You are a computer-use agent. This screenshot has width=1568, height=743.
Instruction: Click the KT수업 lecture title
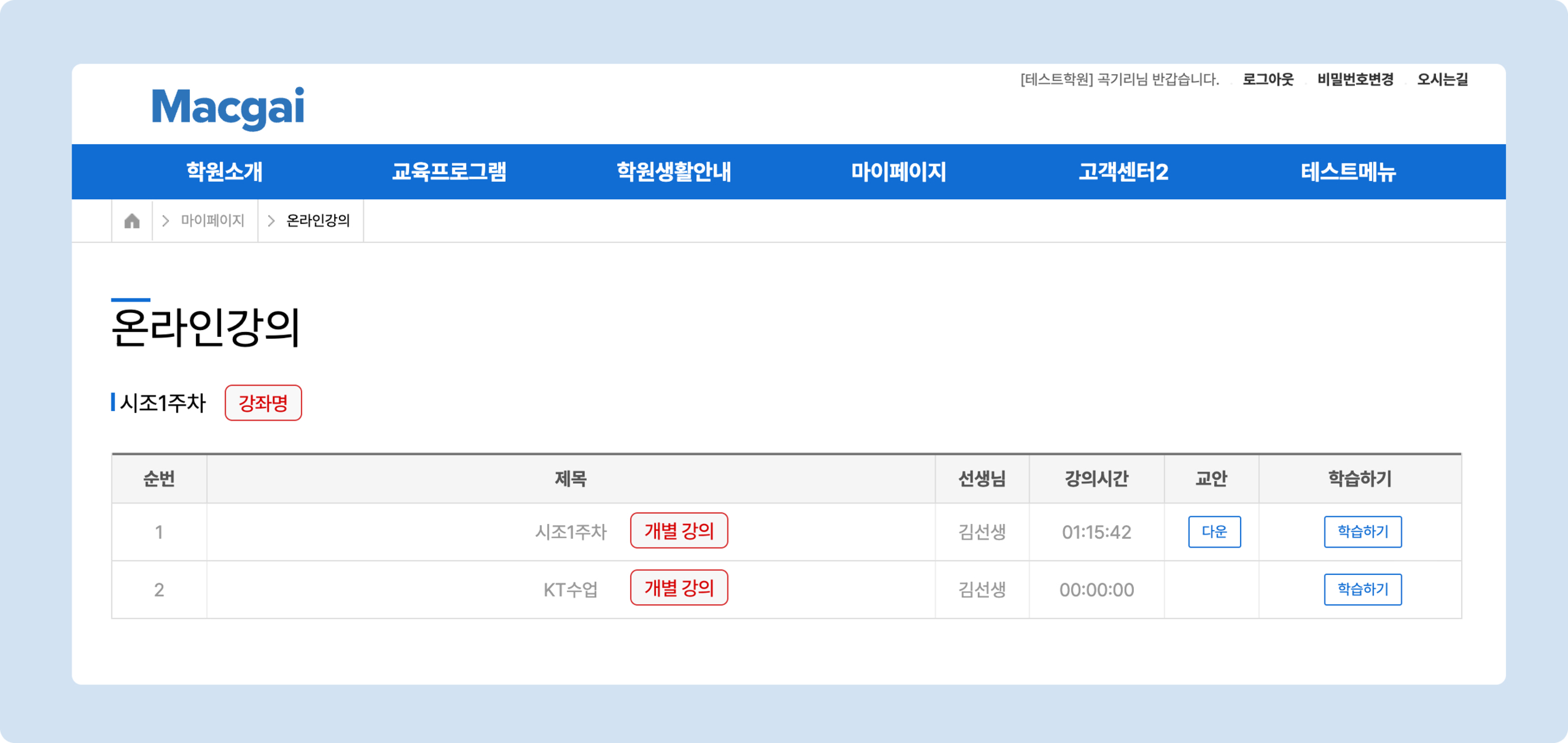tap(570, 590)
